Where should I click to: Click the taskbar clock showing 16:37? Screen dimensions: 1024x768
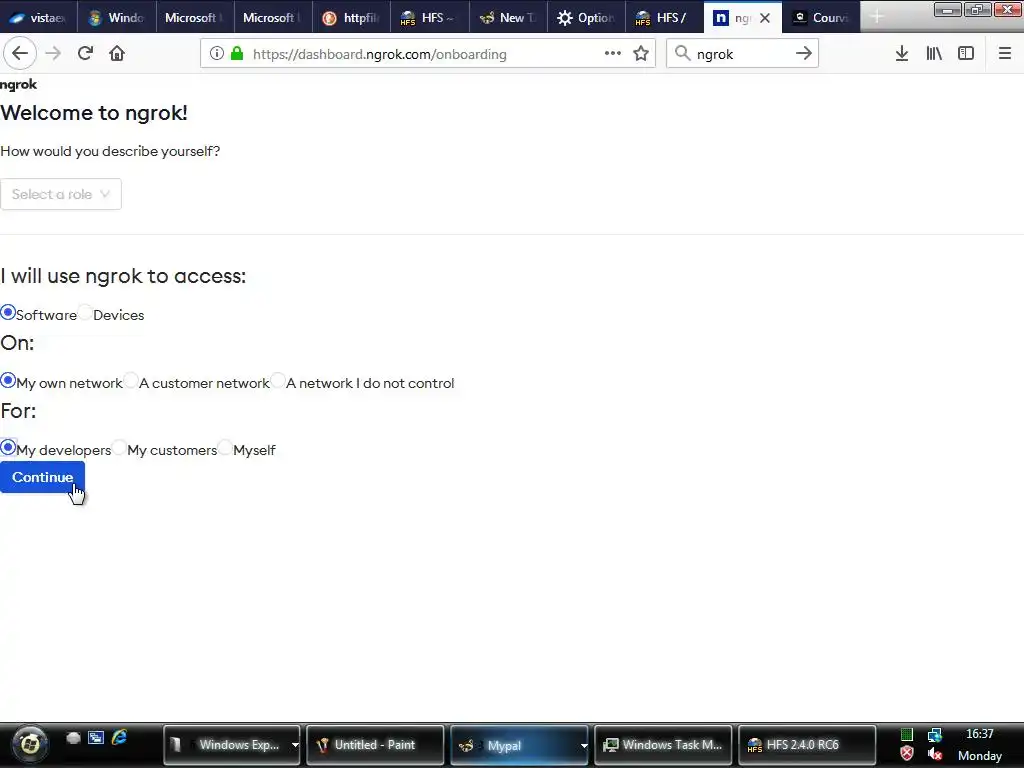point(980,734)
